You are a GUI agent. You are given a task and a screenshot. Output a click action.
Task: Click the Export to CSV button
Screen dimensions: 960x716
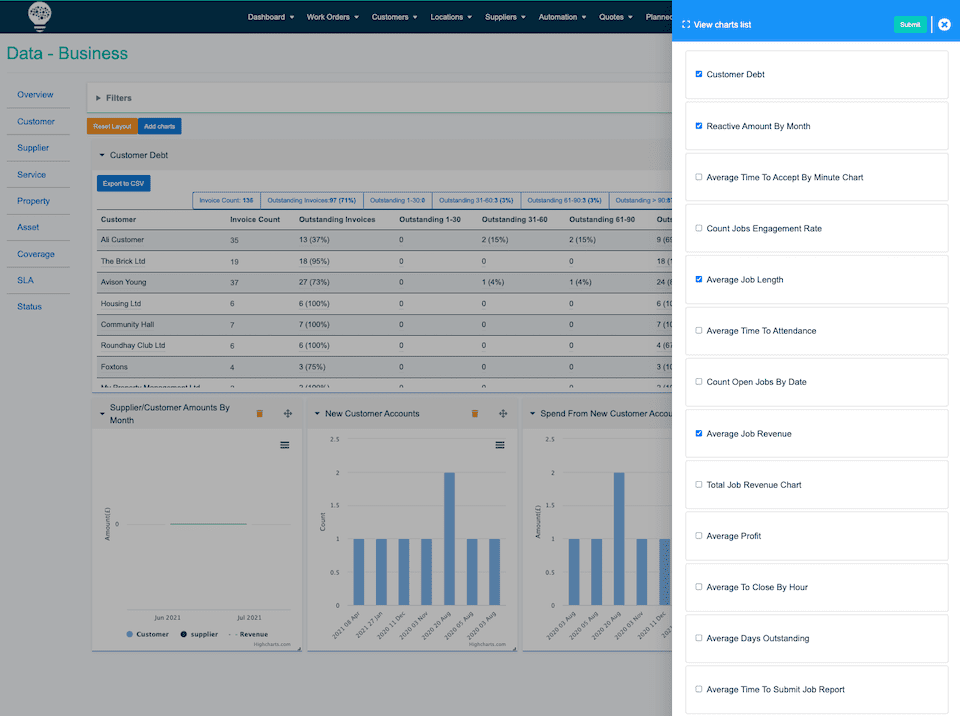123,182
